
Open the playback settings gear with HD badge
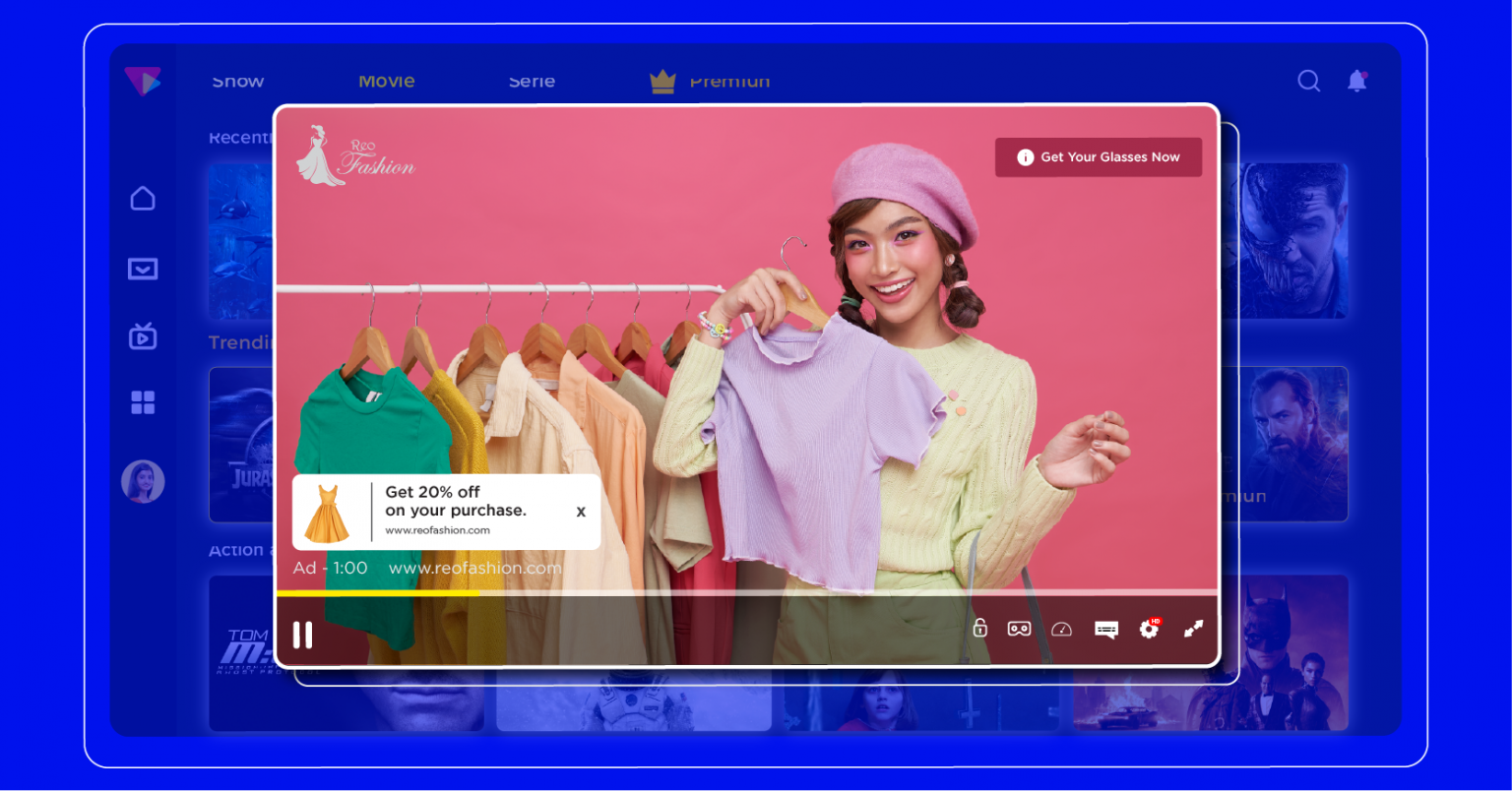coord(1148,629)
